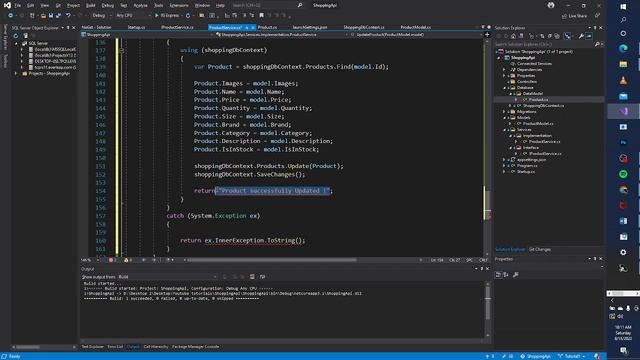This screenshot has width=640, height=360.
Task: Open the editor zoom percentage dropdown
Action: pyautogui.click(x=90, y=260)
